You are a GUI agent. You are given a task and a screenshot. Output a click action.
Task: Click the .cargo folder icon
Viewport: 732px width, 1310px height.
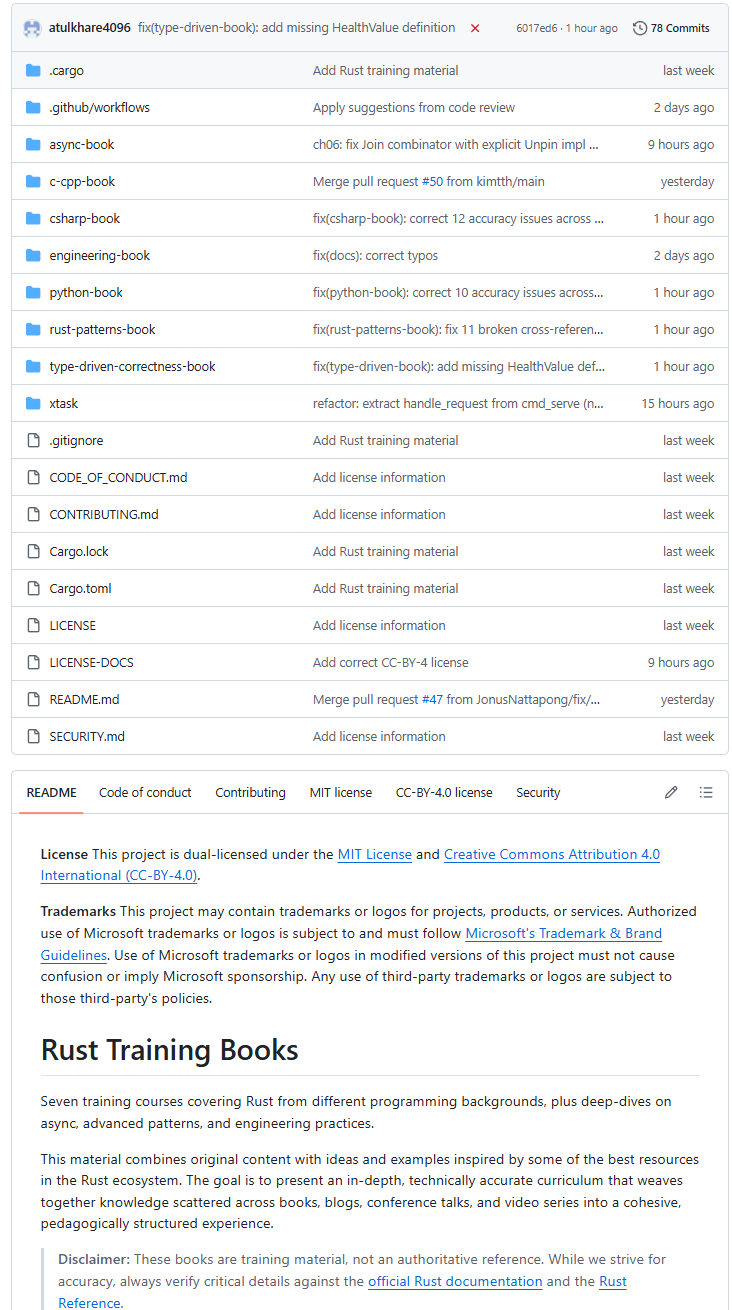33,71
